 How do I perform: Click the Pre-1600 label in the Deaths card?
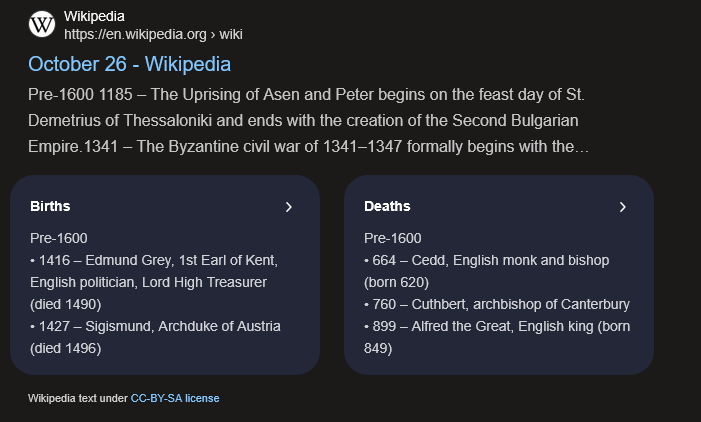[393, 238]
